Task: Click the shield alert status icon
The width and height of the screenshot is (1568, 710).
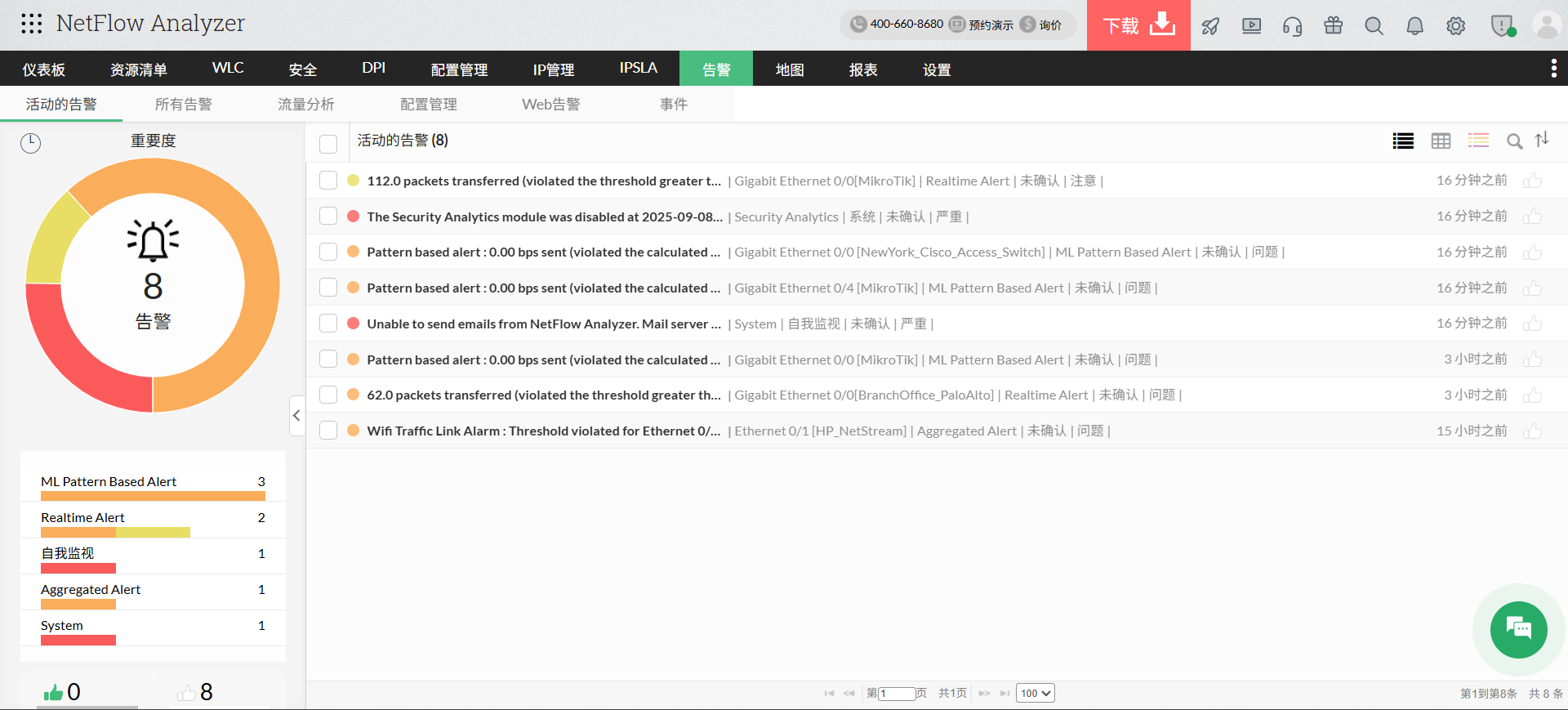Action: (1503, 26)
